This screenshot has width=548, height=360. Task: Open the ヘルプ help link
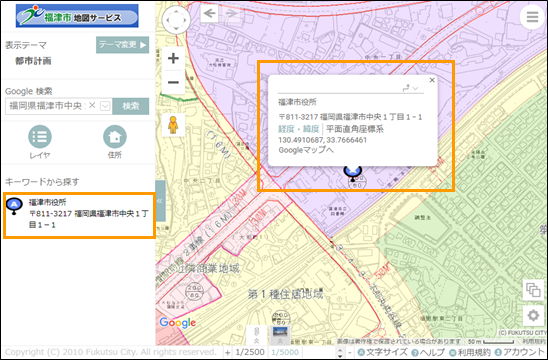click(x=428, y=352)
